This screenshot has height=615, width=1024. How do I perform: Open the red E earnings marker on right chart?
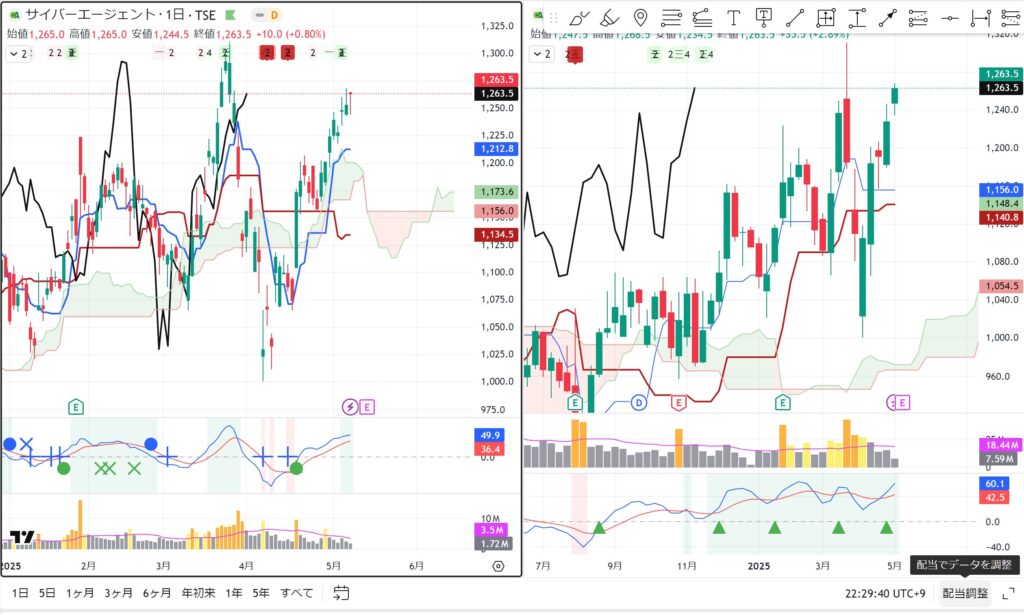pos(679,402)
